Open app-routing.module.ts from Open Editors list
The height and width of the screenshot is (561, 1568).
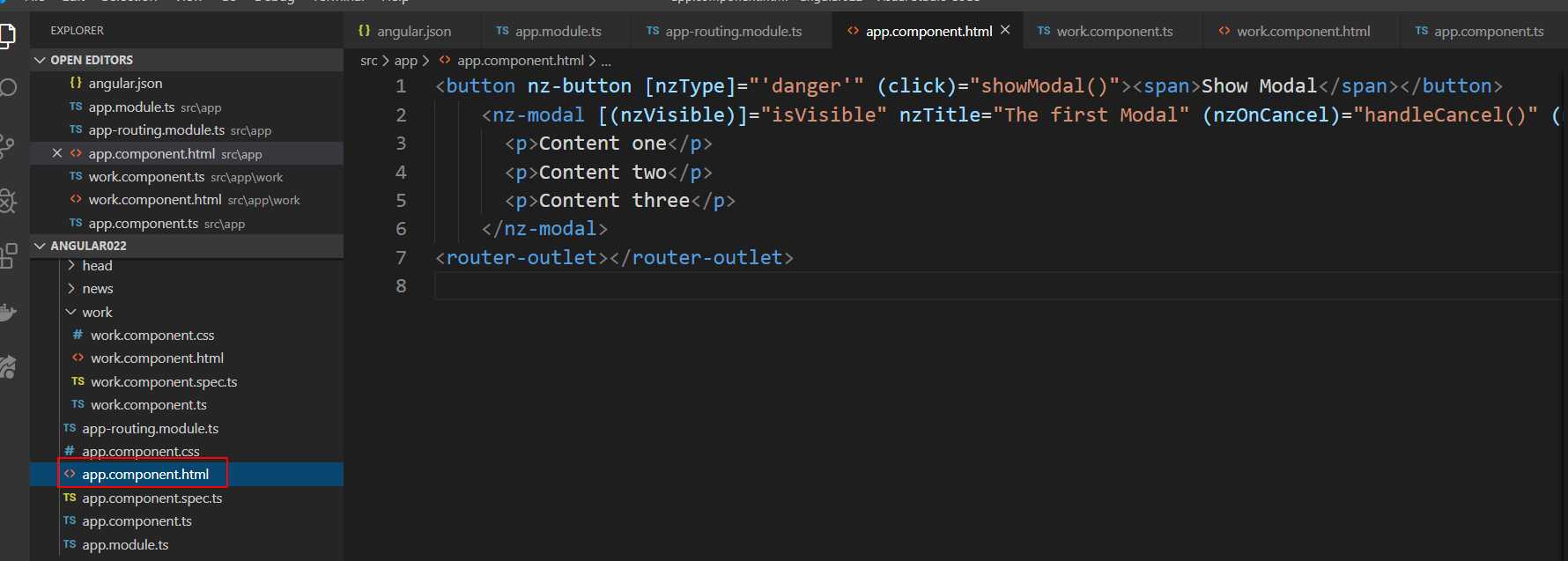187,129
